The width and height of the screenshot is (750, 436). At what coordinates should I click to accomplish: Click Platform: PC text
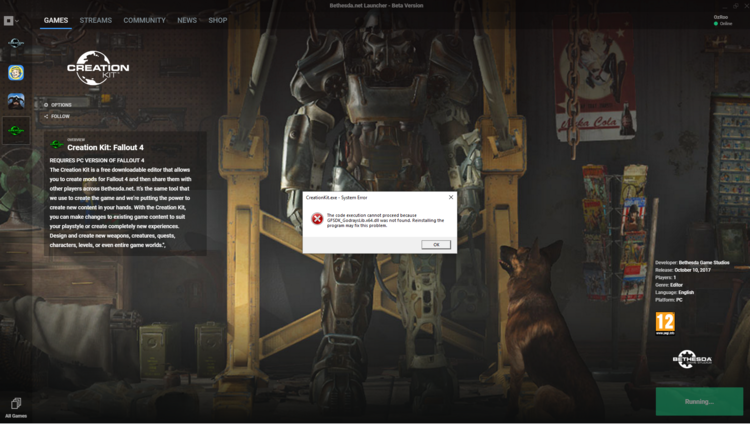[668, 300]
